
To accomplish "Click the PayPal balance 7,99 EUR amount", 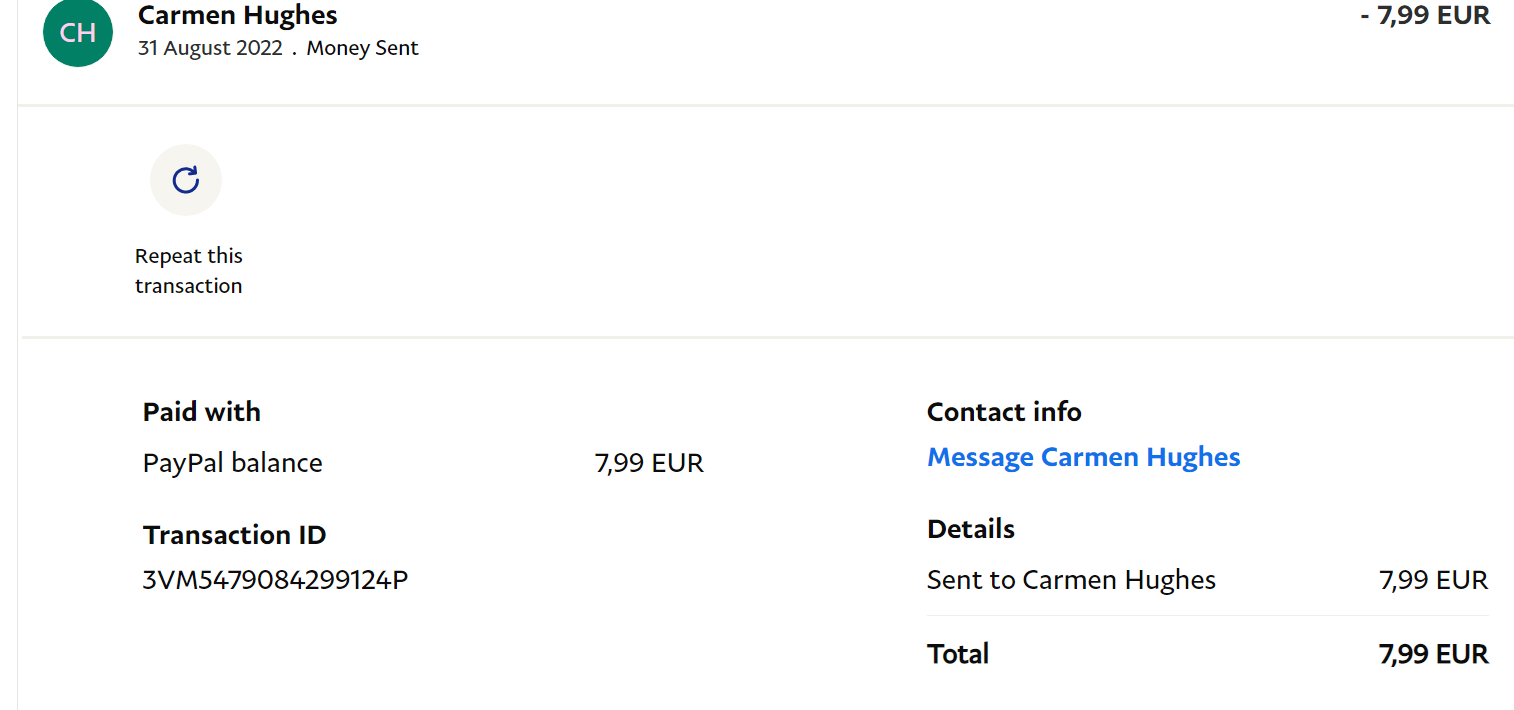I will 649,463.
